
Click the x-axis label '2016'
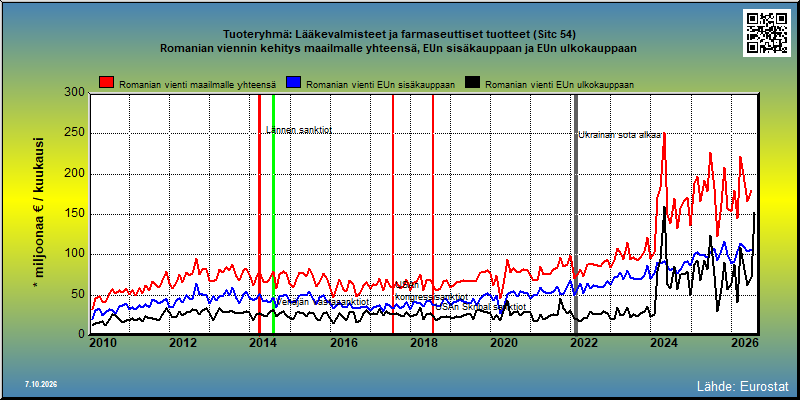(x=344, y=343)
